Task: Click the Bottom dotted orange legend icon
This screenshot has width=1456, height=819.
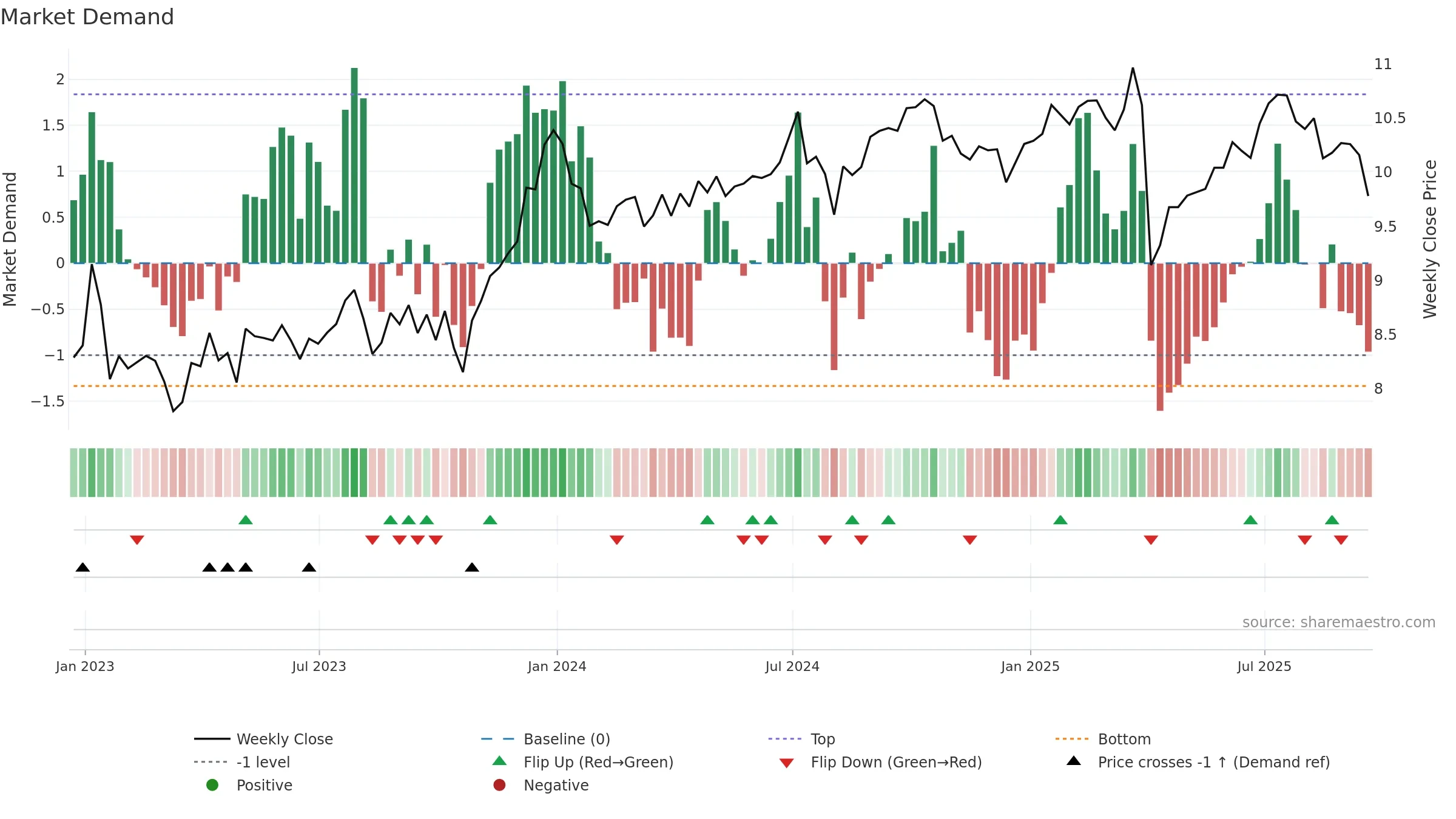Action: 1072,739
